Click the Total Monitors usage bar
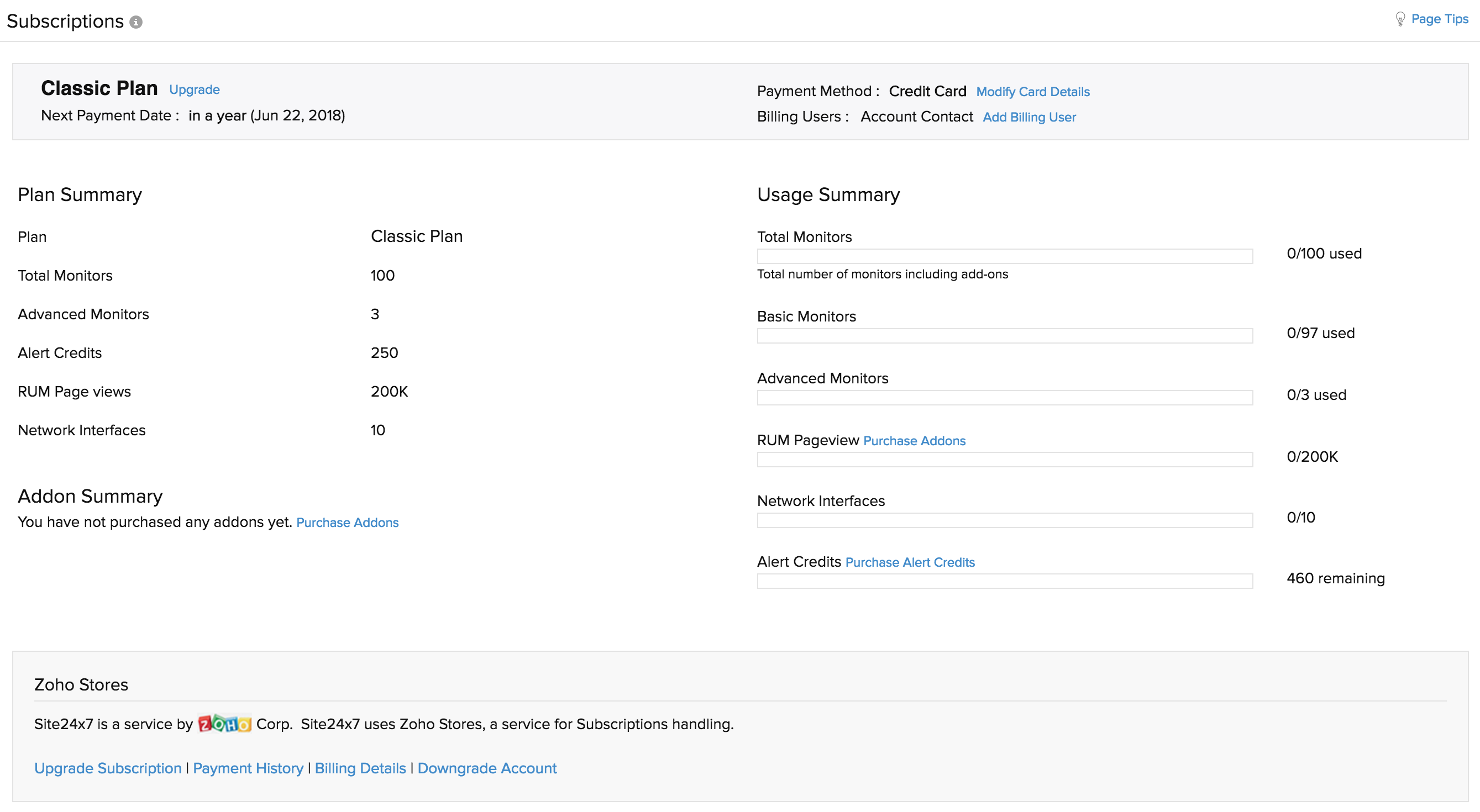Viewport: 1480px width, 812px height. 1004,256
